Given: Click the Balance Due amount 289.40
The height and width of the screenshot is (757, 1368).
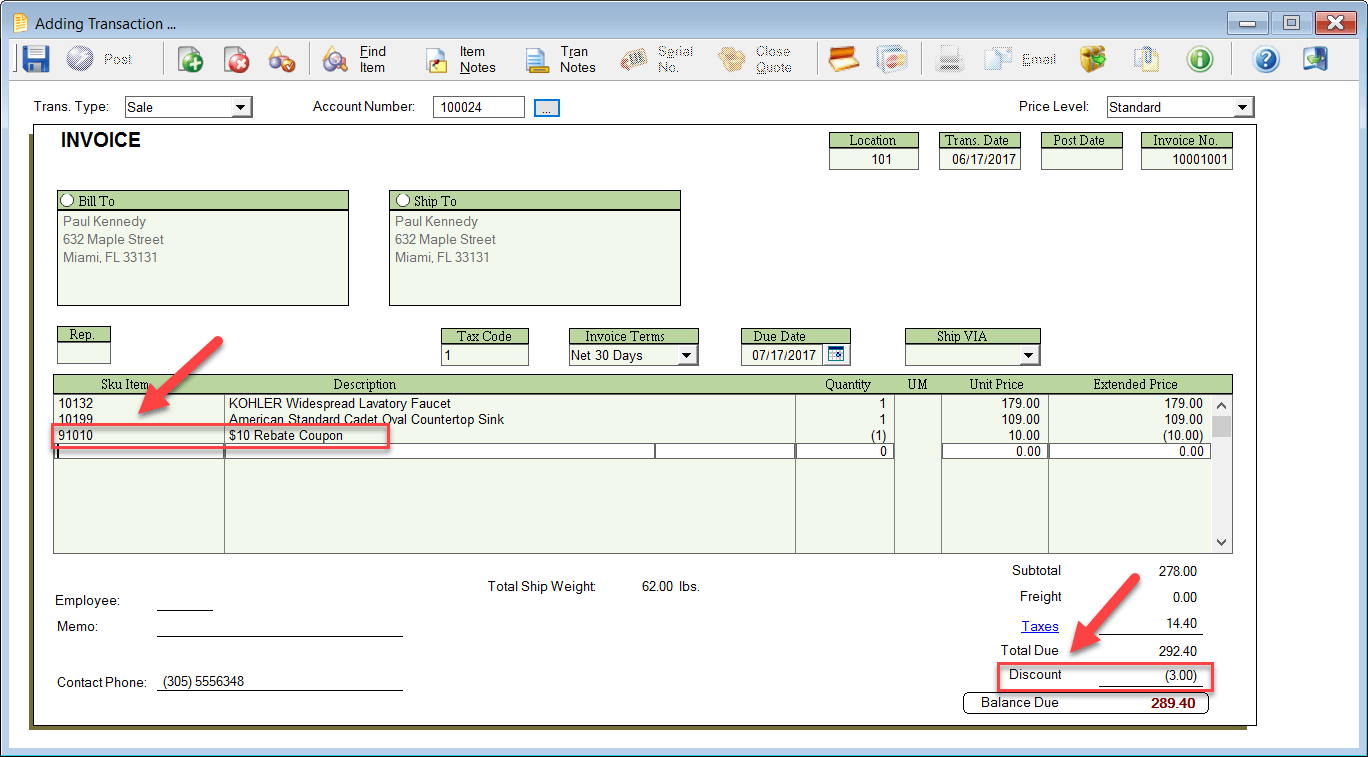Looking at the screenshot, I should click(x=1173, y=703).
